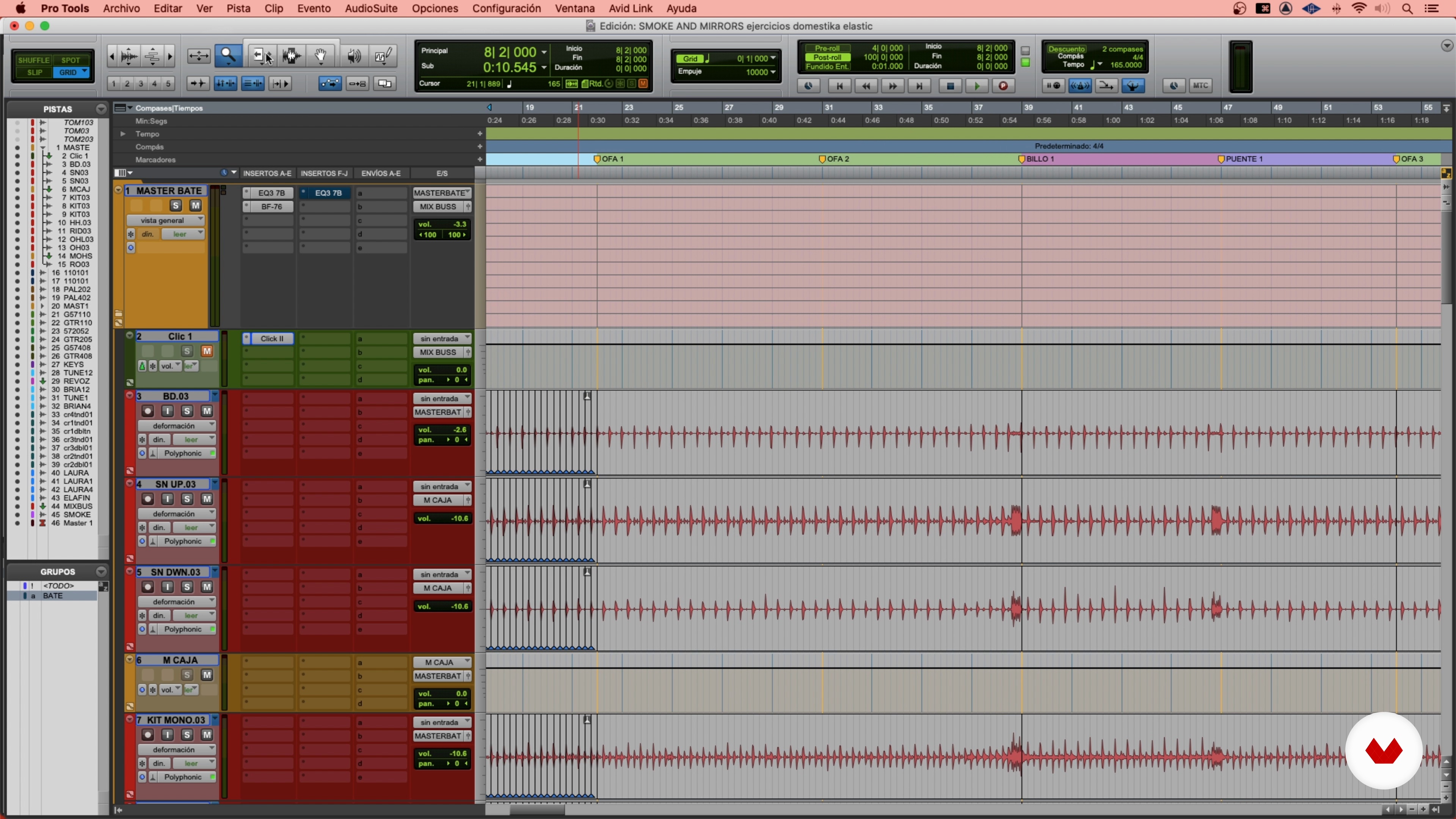Click Go to End transport button

click(x=919, y=86)
